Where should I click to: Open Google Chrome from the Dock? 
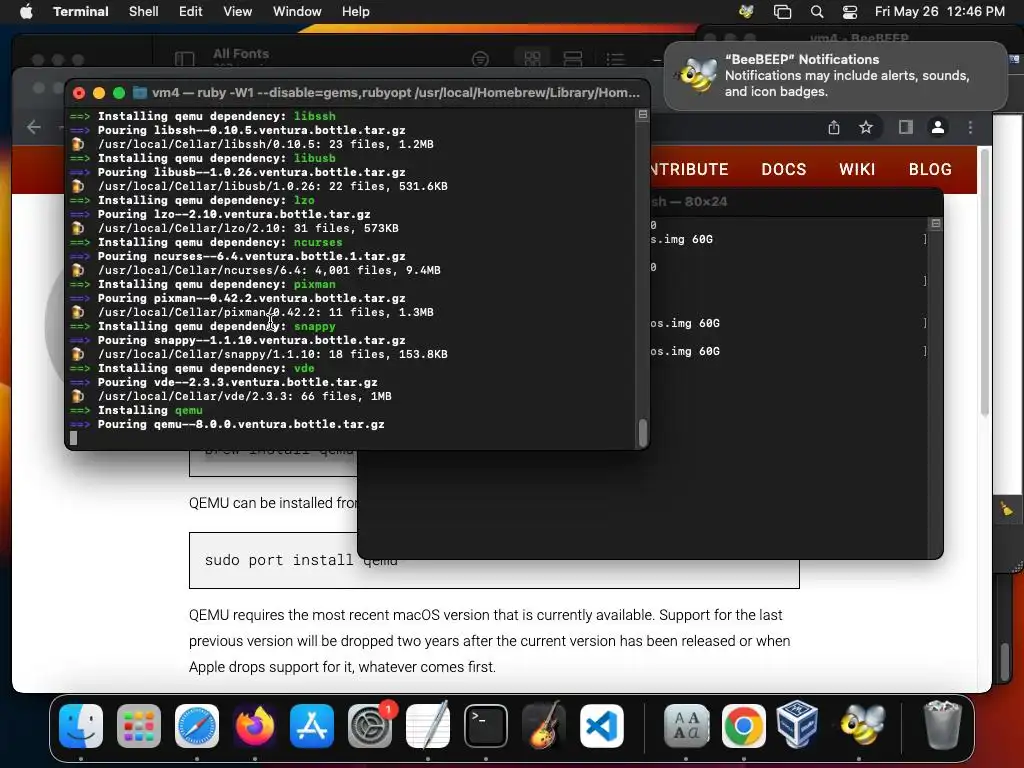743,726
